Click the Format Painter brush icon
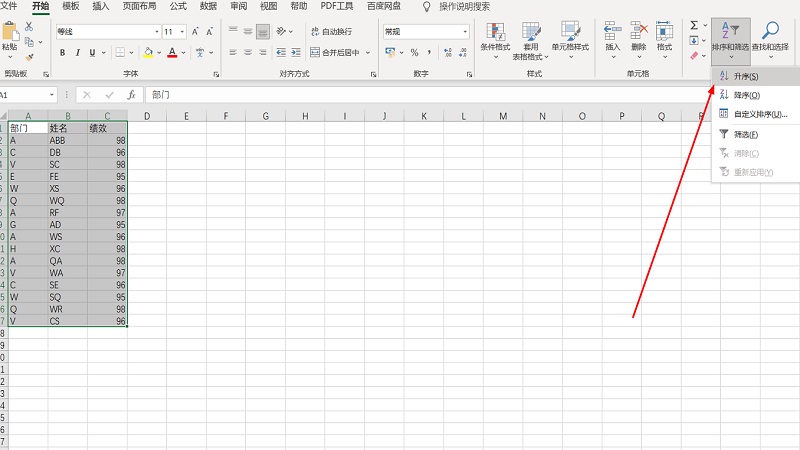 click(29, 57)
